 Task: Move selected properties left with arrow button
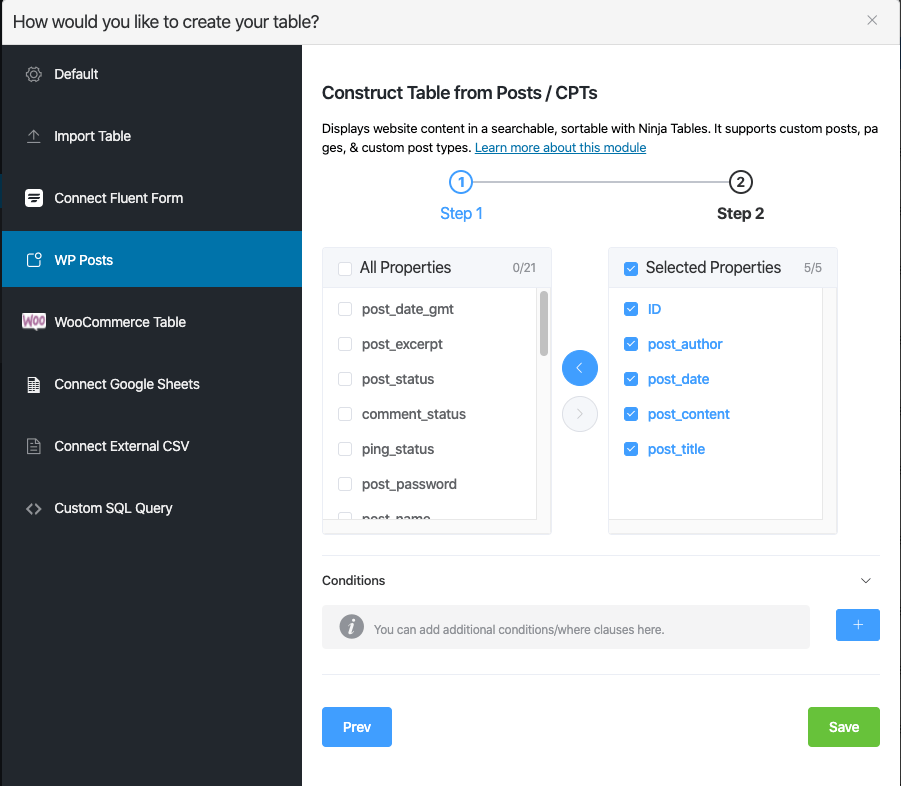580,368
